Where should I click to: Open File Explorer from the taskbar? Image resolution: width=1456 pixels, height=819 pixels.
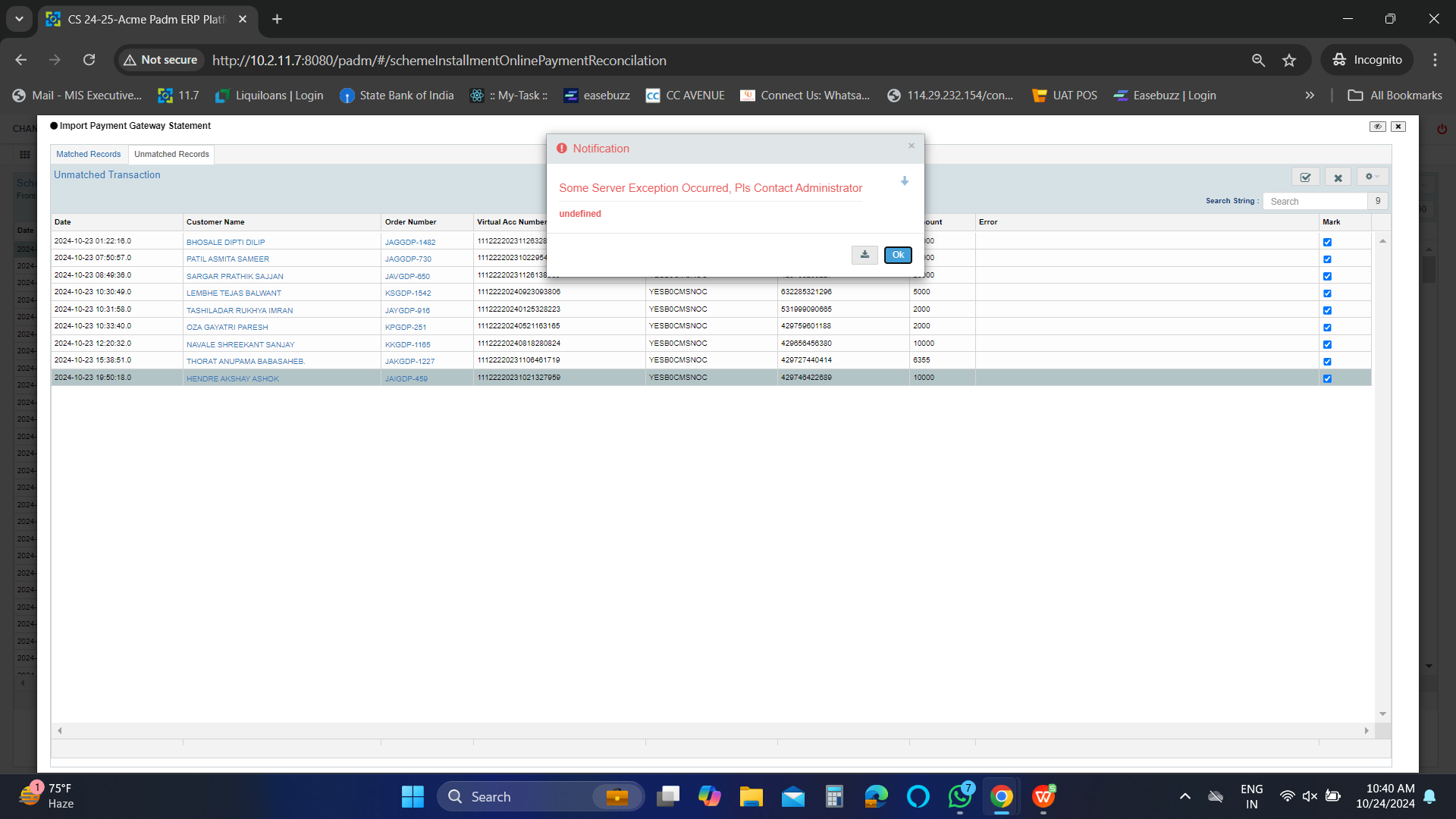751,797
